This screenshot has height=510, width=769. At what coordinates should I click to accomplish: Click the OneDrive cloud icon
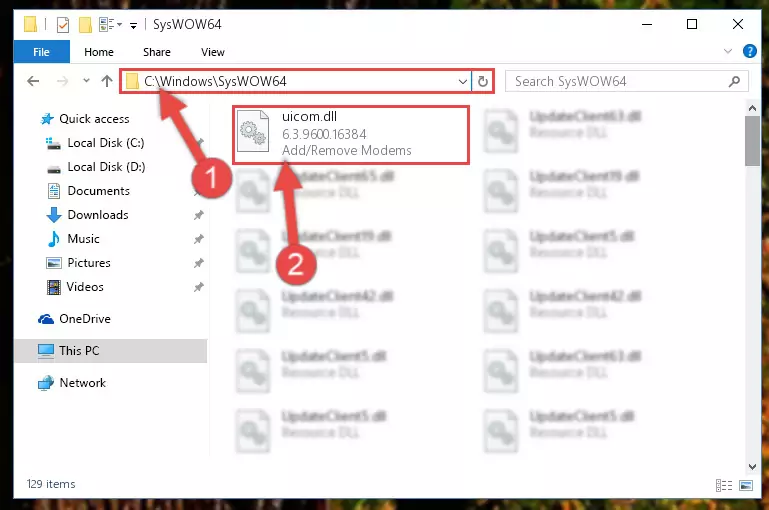pos(46,319)
